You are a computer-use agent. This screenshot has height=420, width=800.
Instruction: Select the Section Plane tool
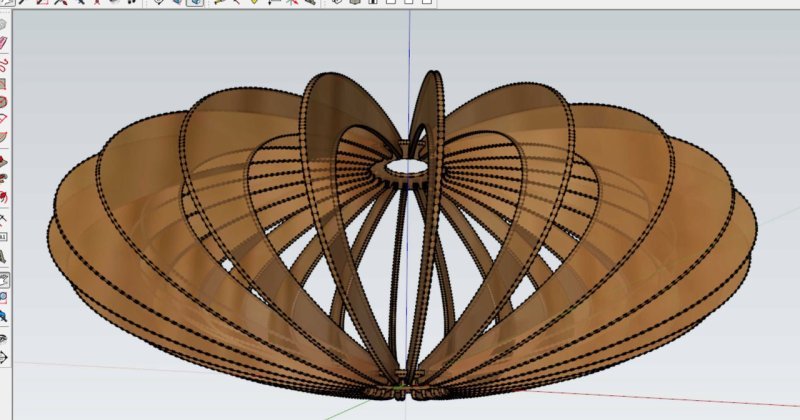pyautogui.click(x=3, y=358)
